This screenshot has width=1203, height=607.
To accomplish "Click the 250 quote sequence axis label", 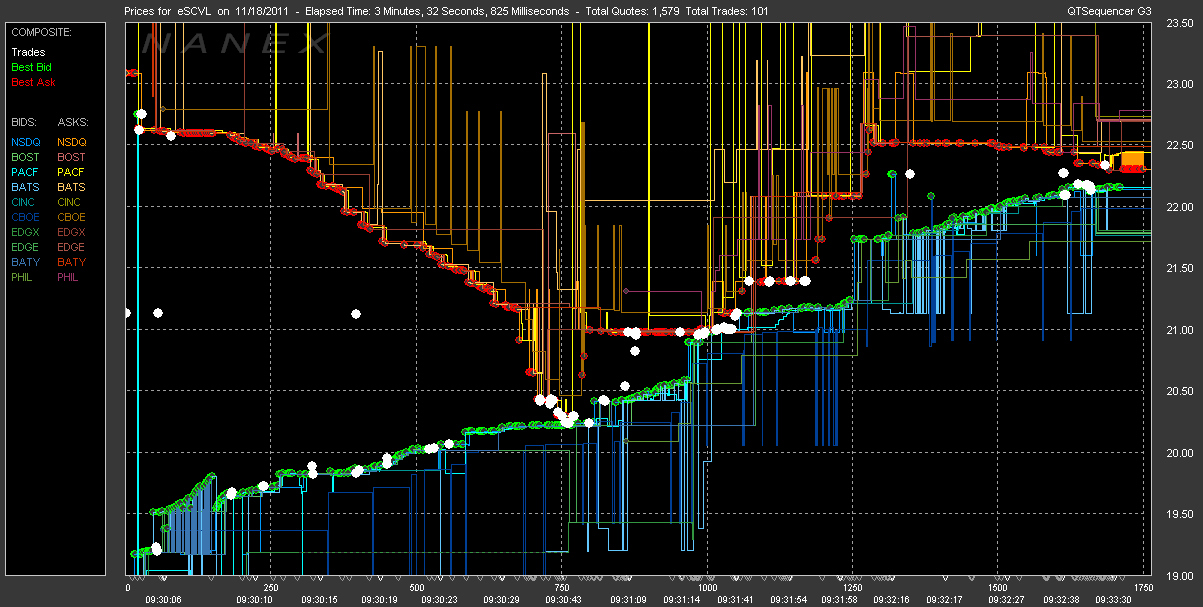I will (272, 587).
